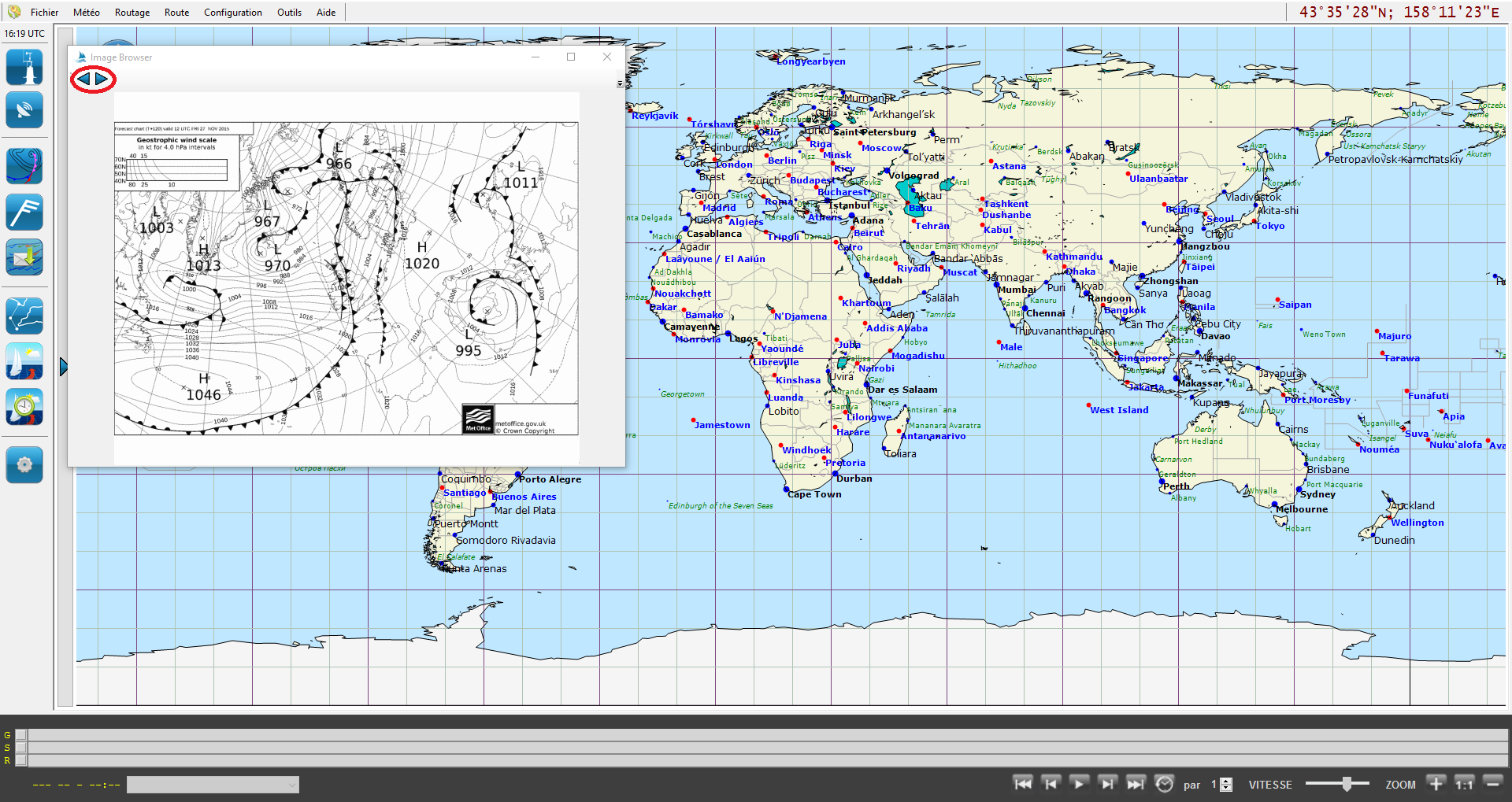Click the weather isobar chart icon
1512x802 pixels.
click(x=24, y=166)
